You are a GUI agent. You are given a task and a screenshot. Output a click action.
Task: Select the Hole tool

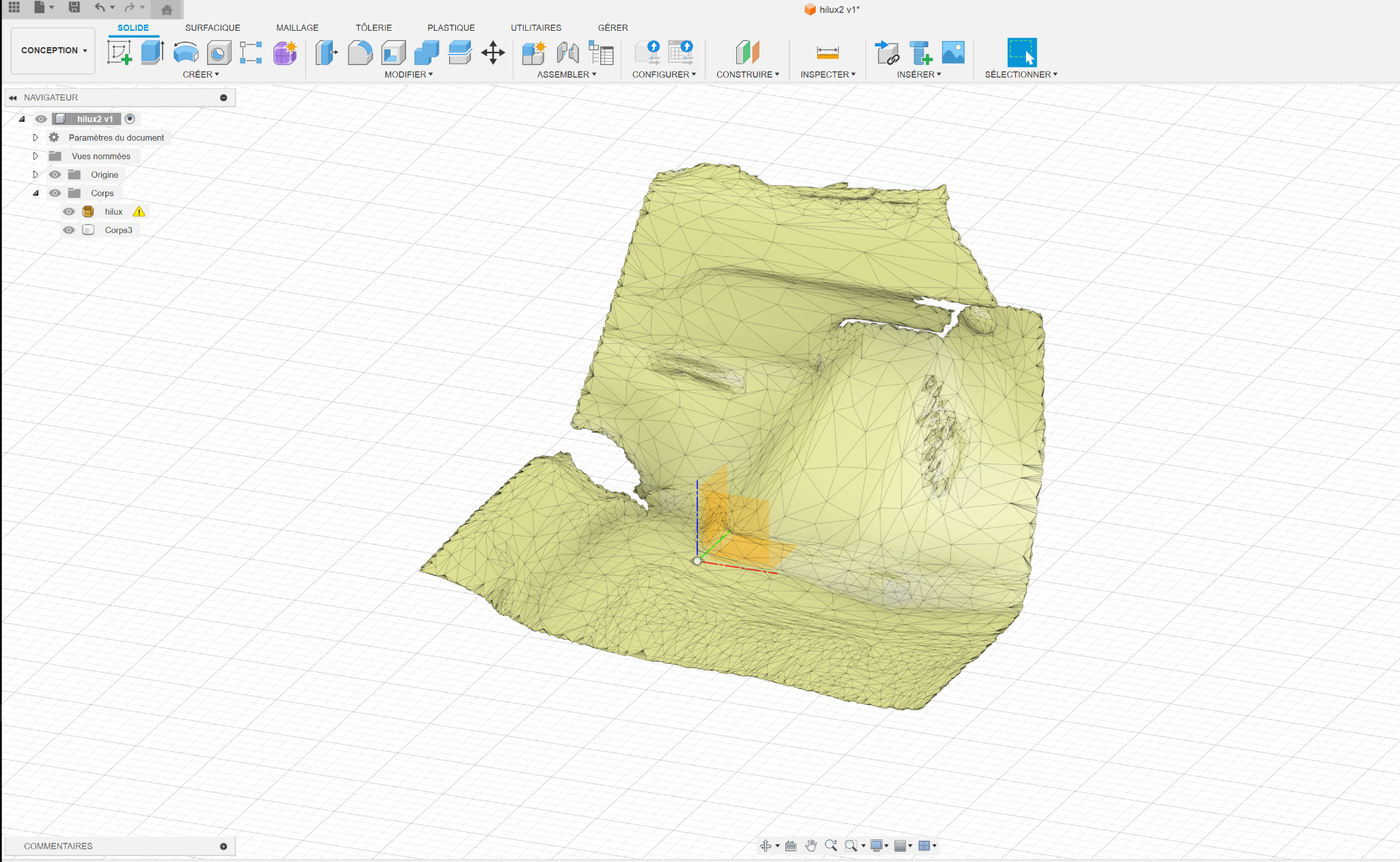(219, 53)
